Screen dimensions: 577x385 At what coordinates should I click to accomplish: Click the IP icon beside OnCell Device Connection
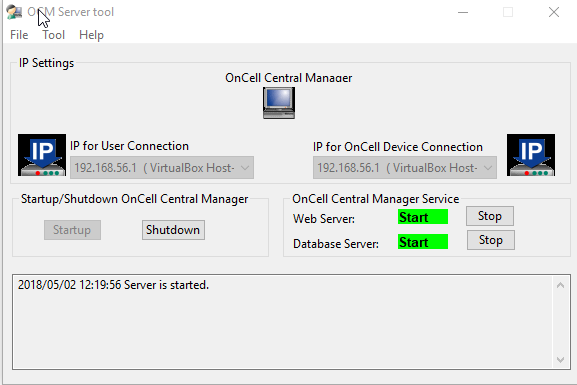click(531, 155)
